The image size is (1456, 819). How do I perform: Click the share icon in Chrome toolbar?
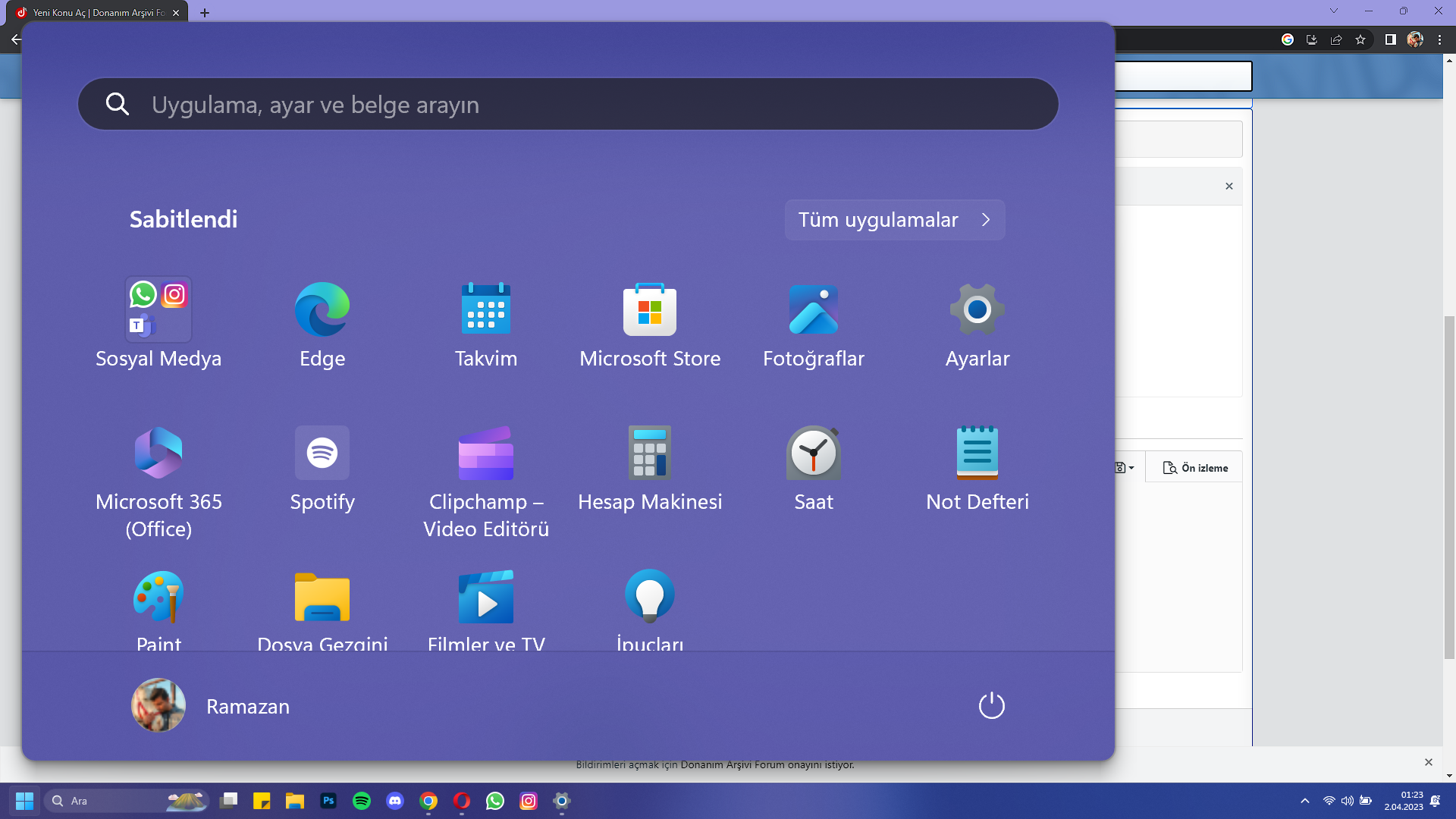1336,39
